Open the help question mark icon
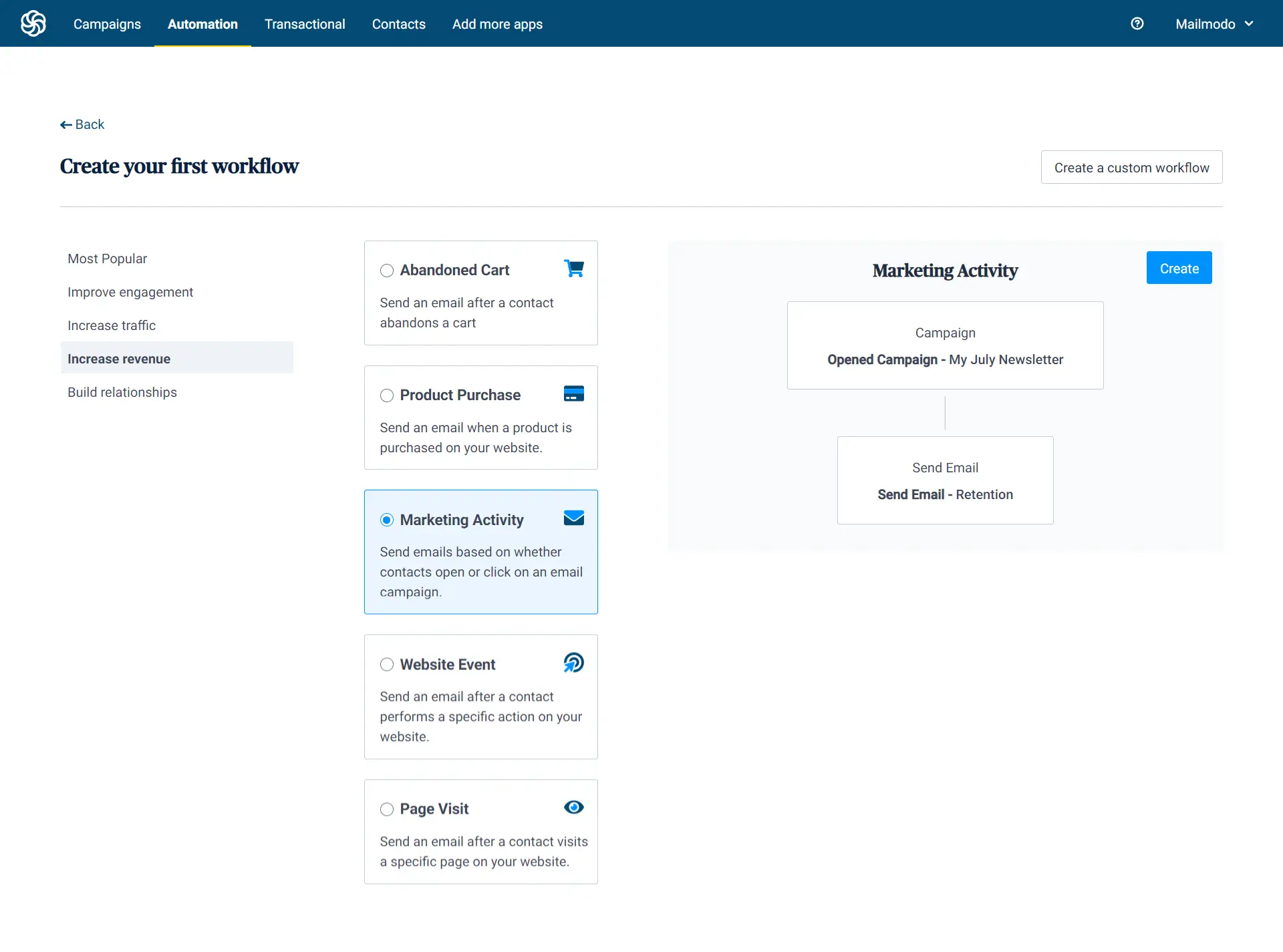Screen dimensions: 1283x952 [x=1137, y=24]
